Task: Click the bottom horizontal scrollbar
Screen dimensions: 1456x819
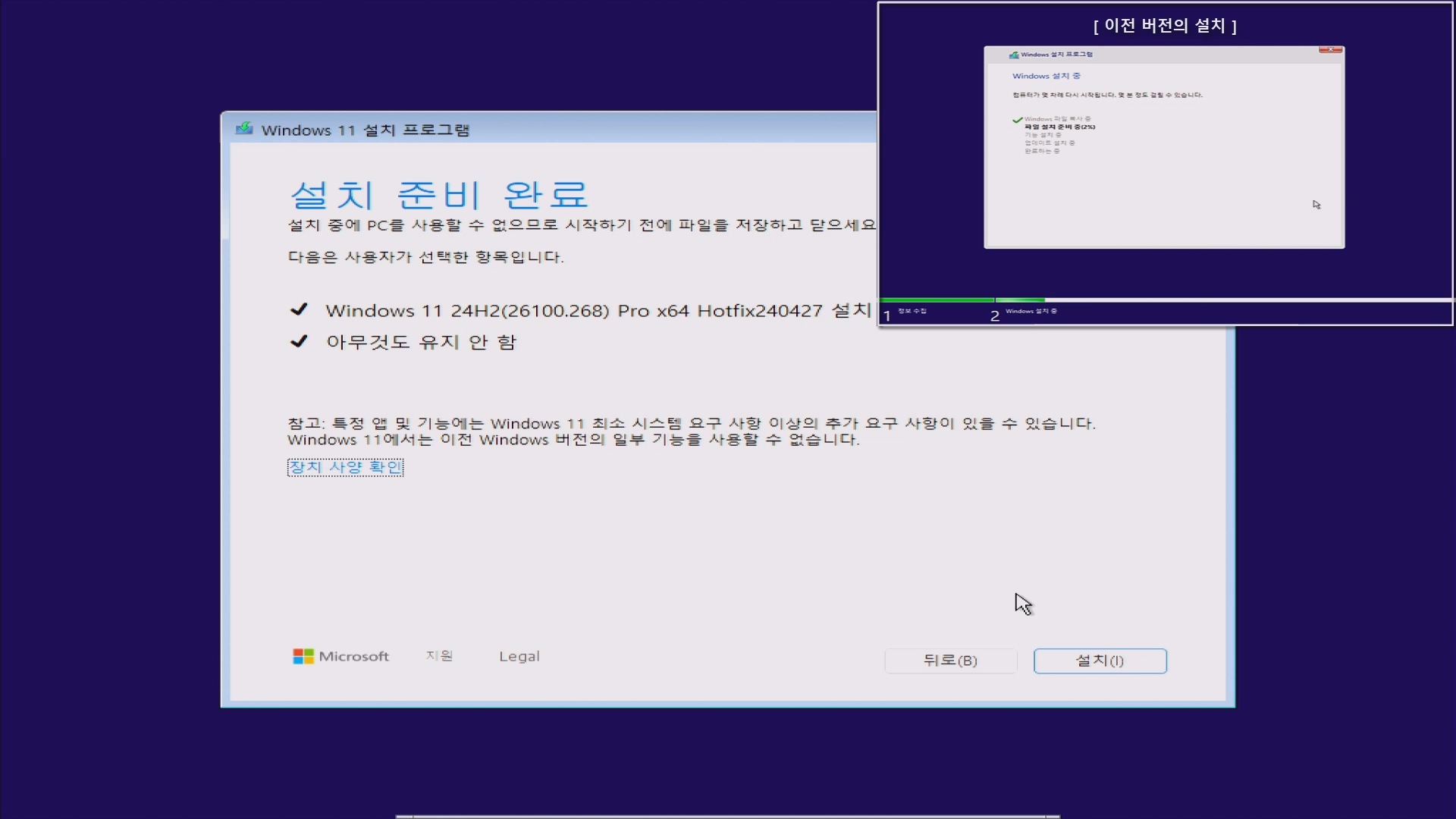Action: tap(728, 816)
